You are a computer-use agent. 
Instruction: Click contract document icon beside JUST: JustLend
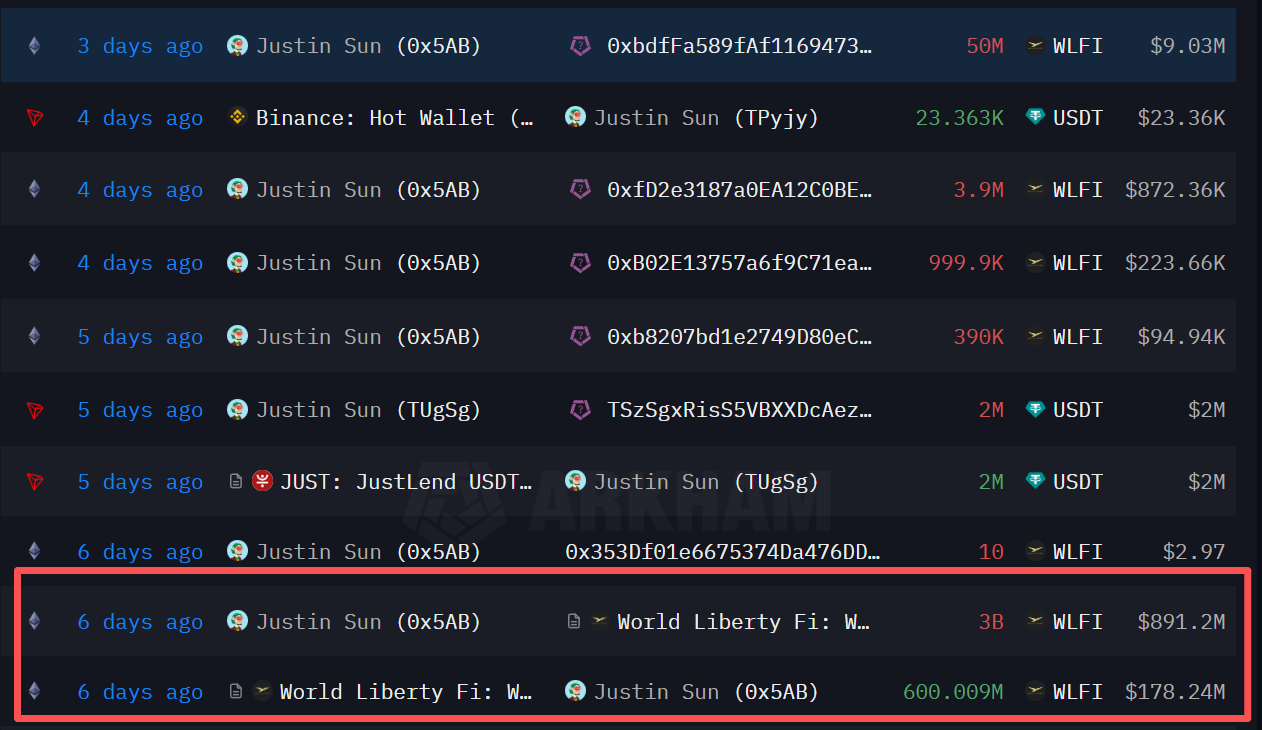[236, 482]
